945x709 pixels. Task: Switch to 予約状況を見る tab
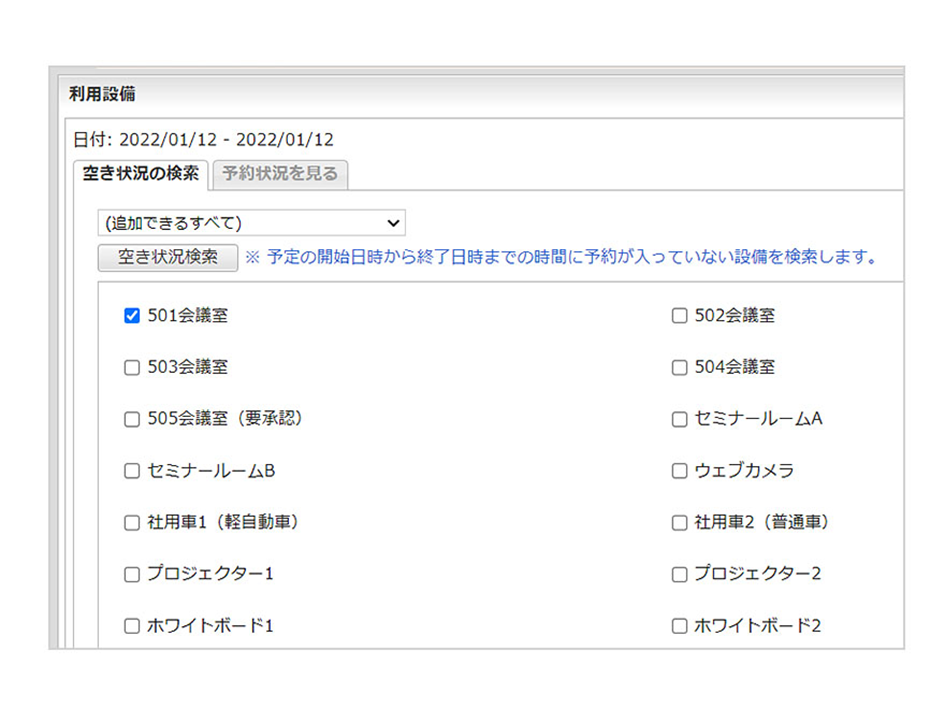[x=279, y=174]
